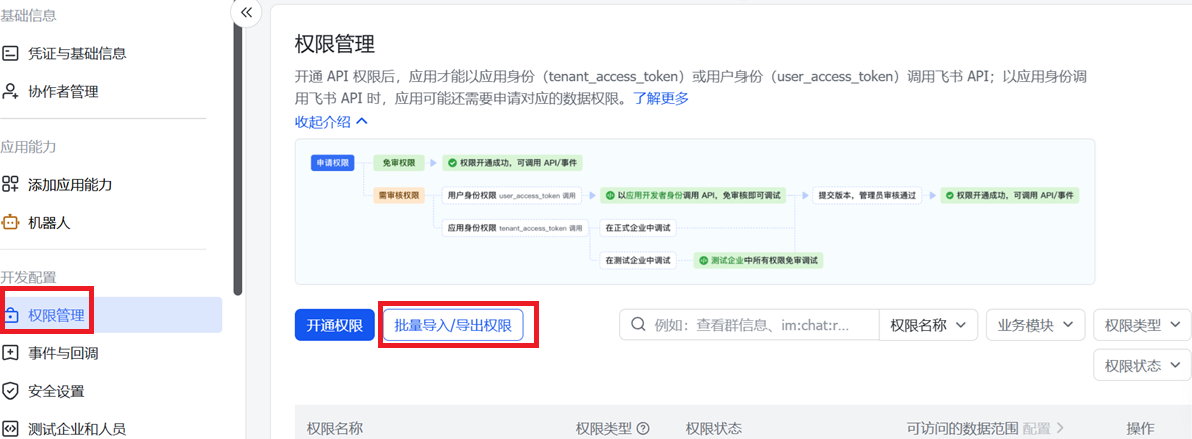Click the 添加应用能力 grid-plus icon
Viewport: 1192px width, 439px height.
(10, 184)
